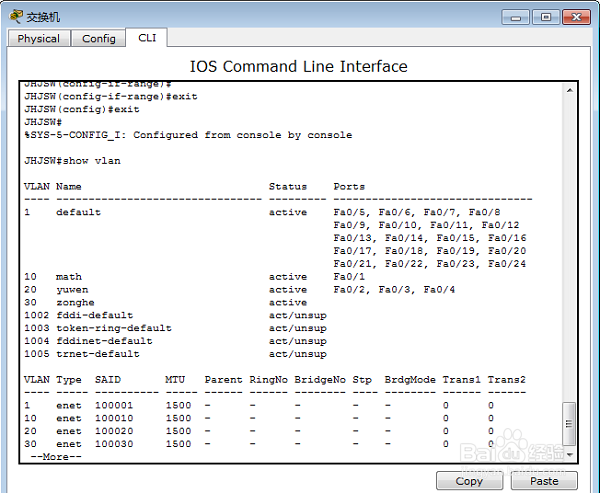Viewport: 600px width, 493px height.
Task: Switch to the Physical tab
Action: click(x=39, y=38)
